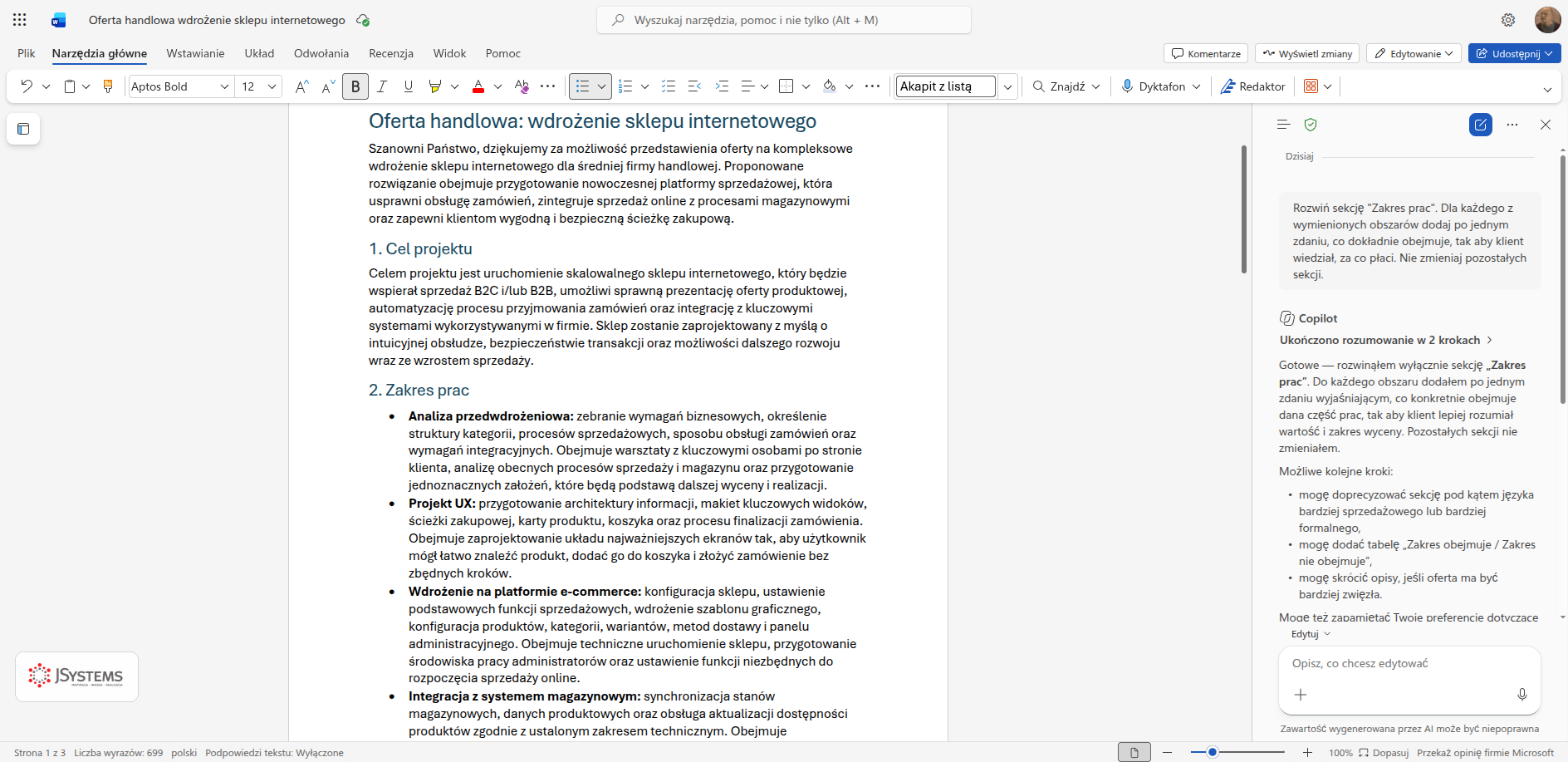This screenshot has width=1568, height=762.
Task: Start a new Copilot chat
Action: pos(1481,125)
